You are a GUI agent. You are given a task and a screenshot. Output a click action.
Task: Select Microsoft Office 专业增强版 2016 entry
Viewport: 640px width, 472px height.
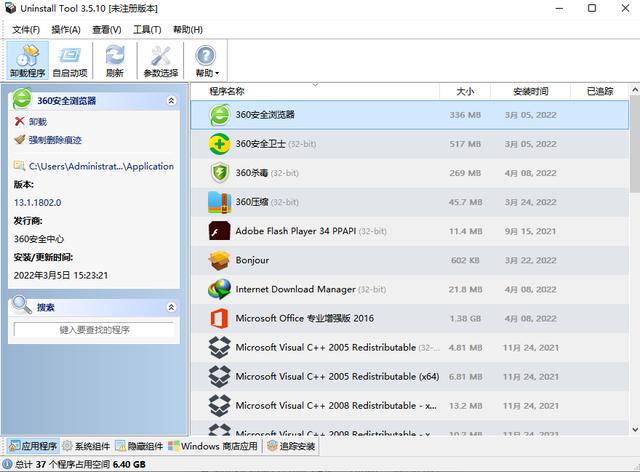pyautogui.click(x=304, y=318)
